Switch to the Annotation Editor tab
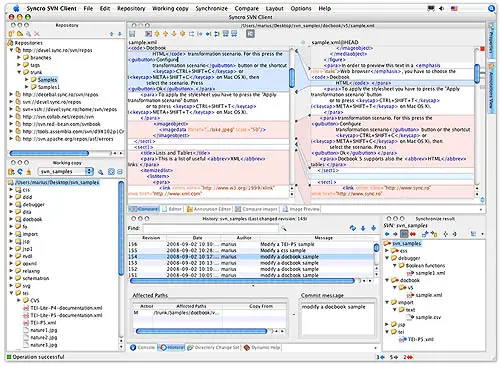 [209, 209]
